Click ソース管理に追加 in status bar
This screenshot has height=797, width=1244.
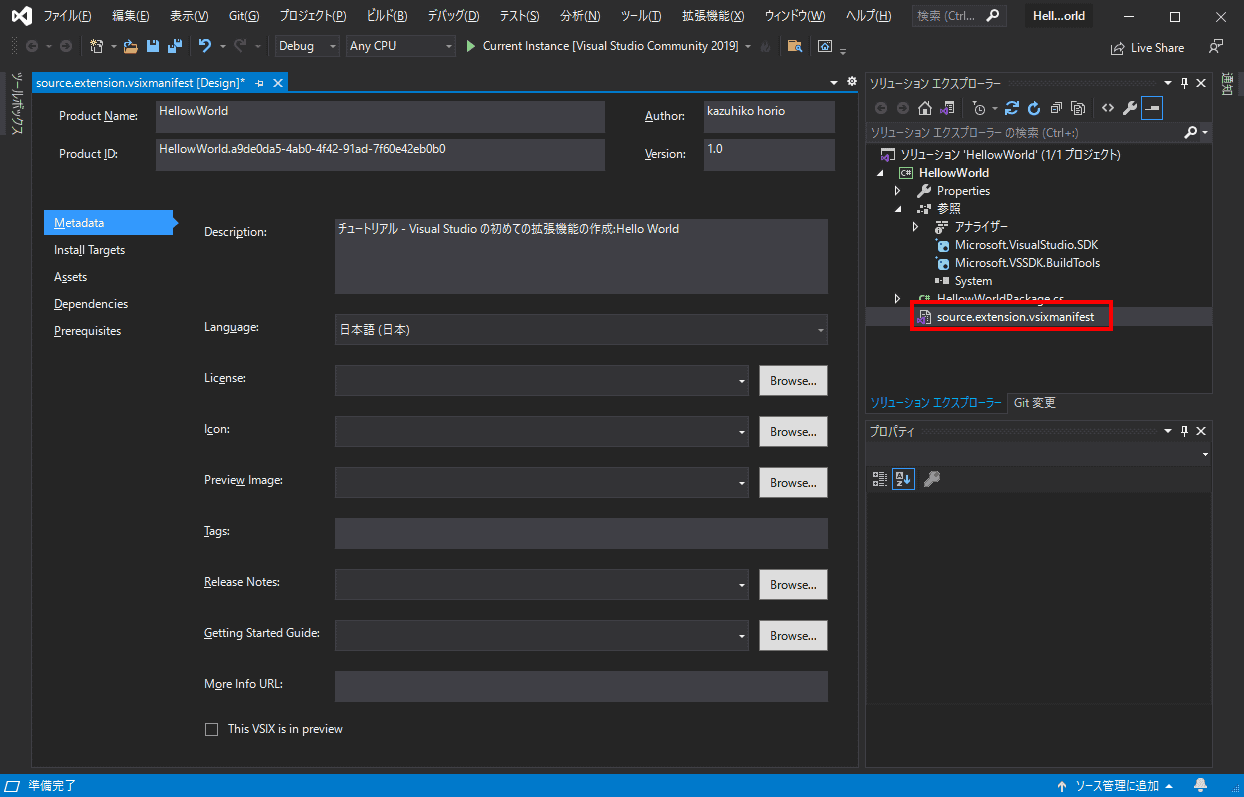click(1116, 785)
